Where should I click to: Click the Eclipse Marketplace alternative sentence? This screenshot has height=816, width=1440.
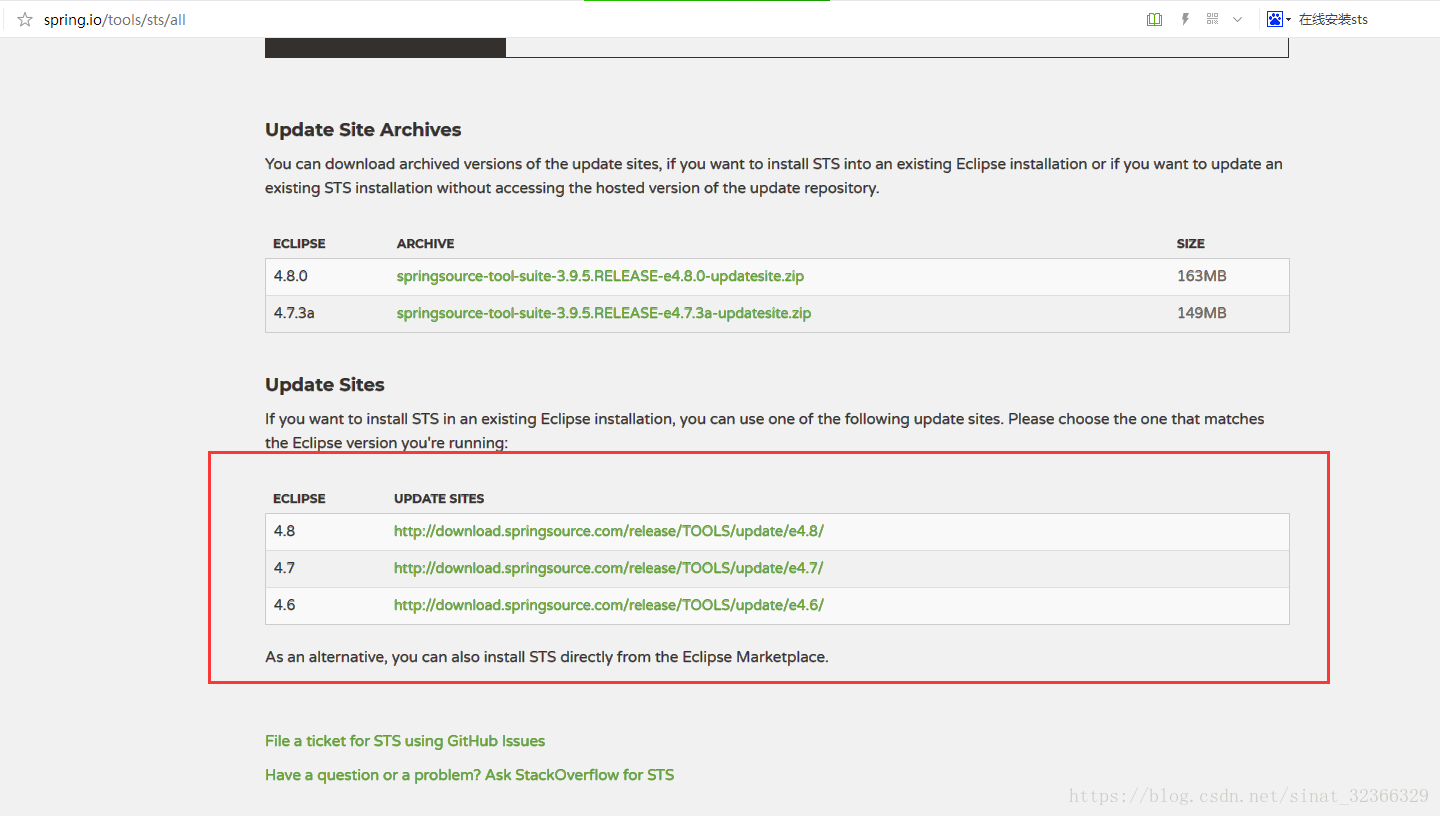547,658
